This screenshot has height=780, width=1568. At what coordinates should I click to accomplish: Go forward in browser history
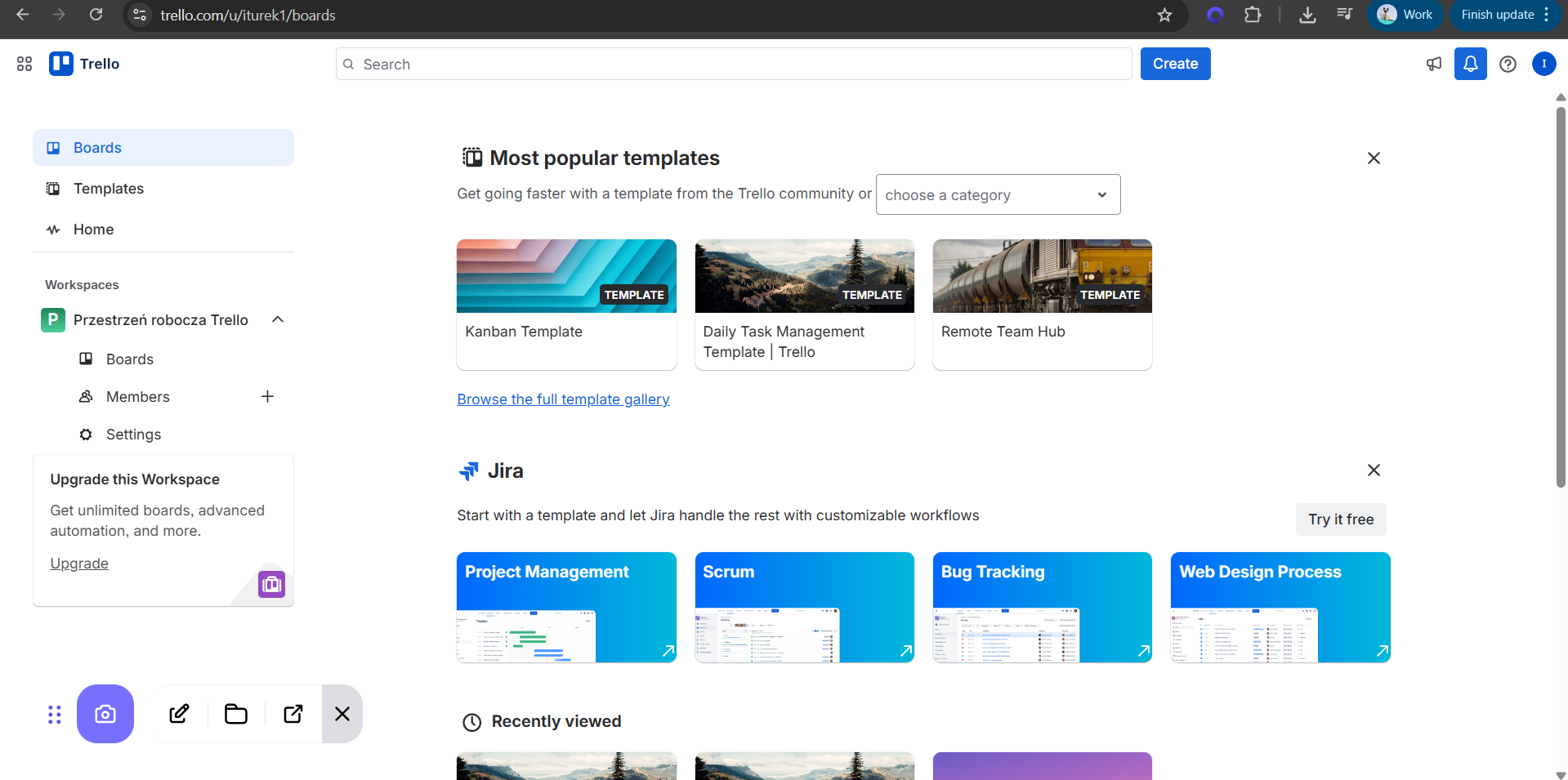(59, 15)
